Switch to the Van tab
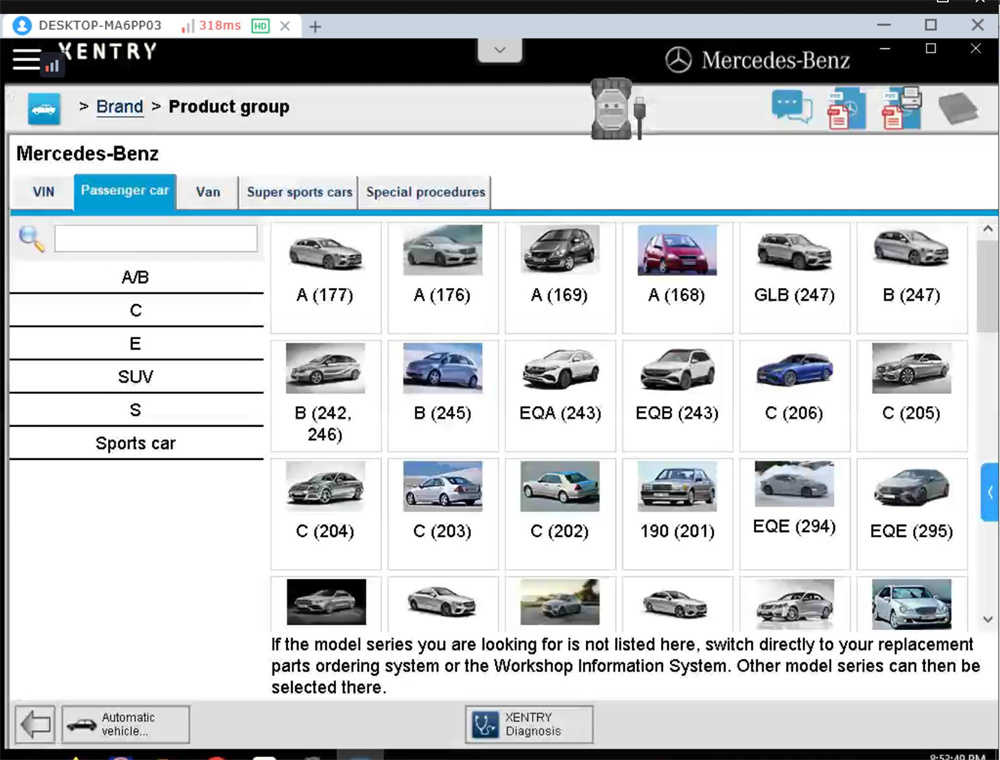1000x760 pixels. pos(208,192)
